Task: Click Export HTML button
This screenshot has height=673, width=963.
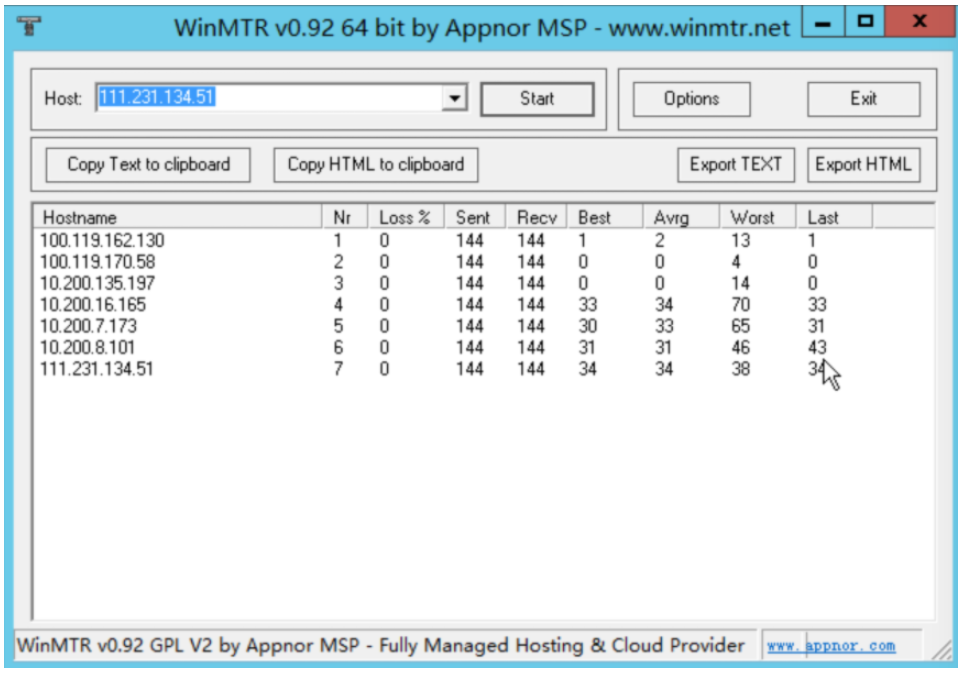Action: pyautogui.click(x=864, y=165)
